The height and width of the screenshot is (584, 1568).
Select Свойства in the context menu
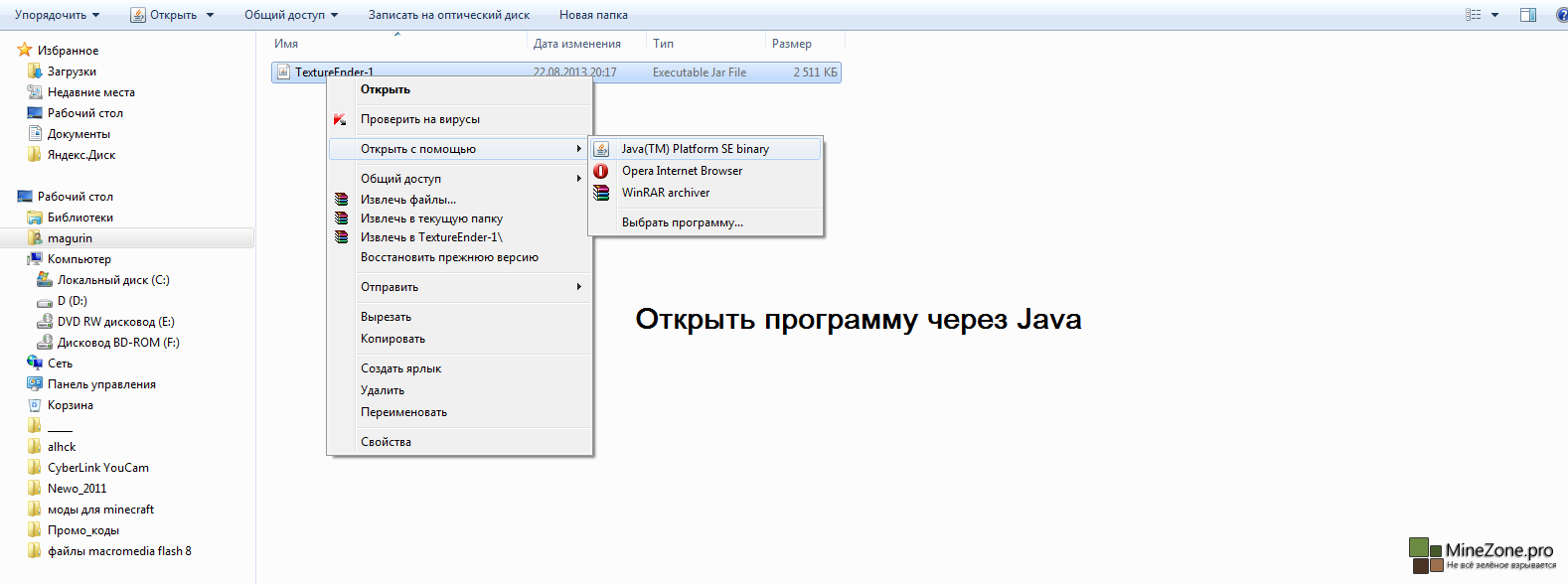[386, 442]
